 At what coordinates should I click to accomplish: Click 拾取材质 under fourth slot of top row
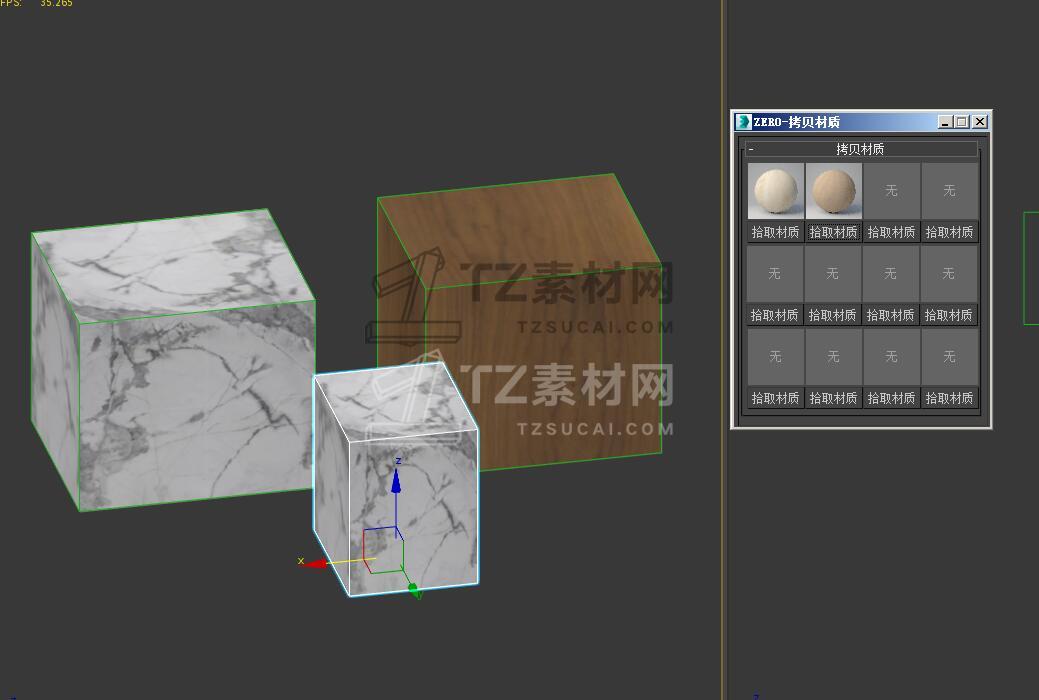point(950,232)
